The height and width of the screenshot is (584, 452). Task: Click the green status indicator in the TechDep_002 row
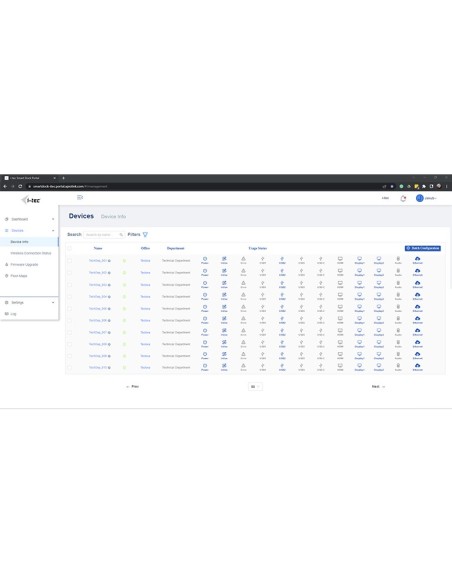[x=124, y=273]
